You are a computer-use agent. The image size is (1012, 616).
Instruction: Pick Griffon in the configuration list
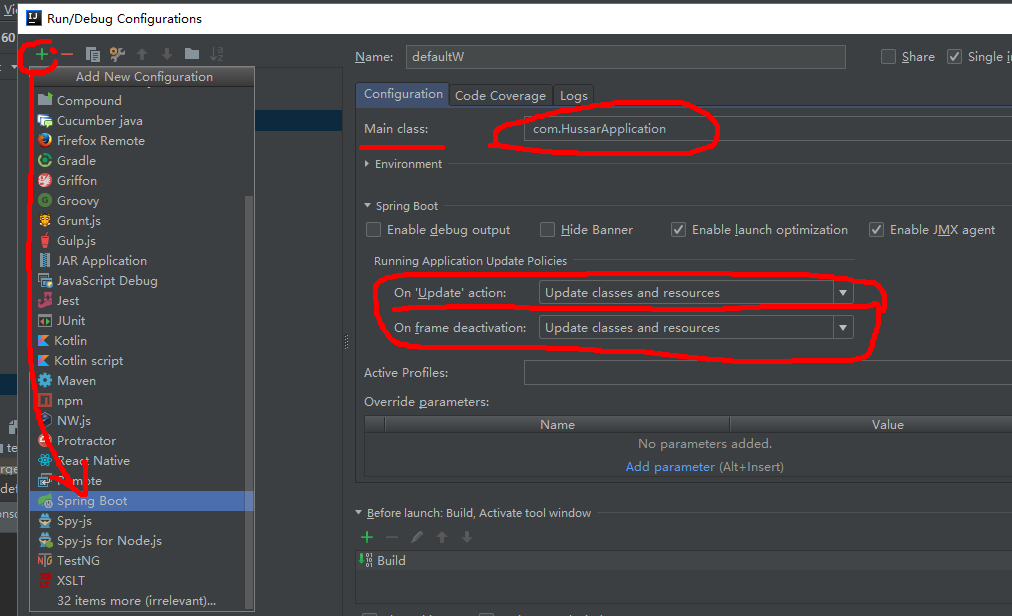(x=142, y=181)
